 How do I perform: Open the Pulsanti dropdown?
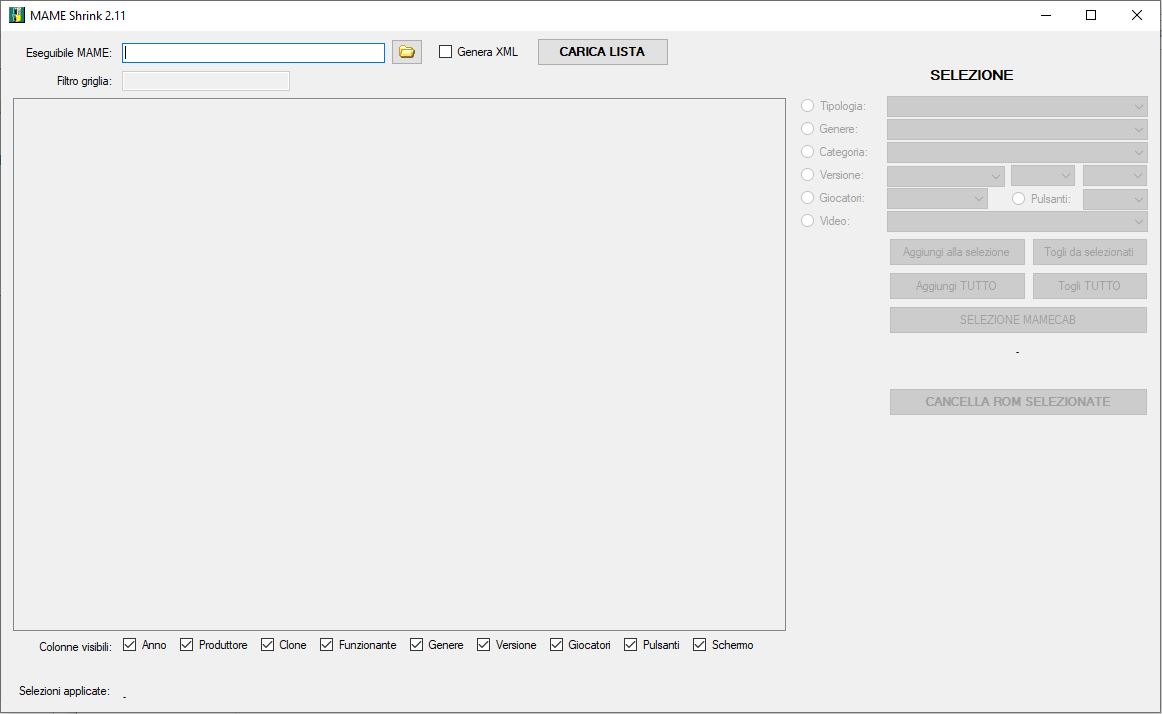[1115, 199]
